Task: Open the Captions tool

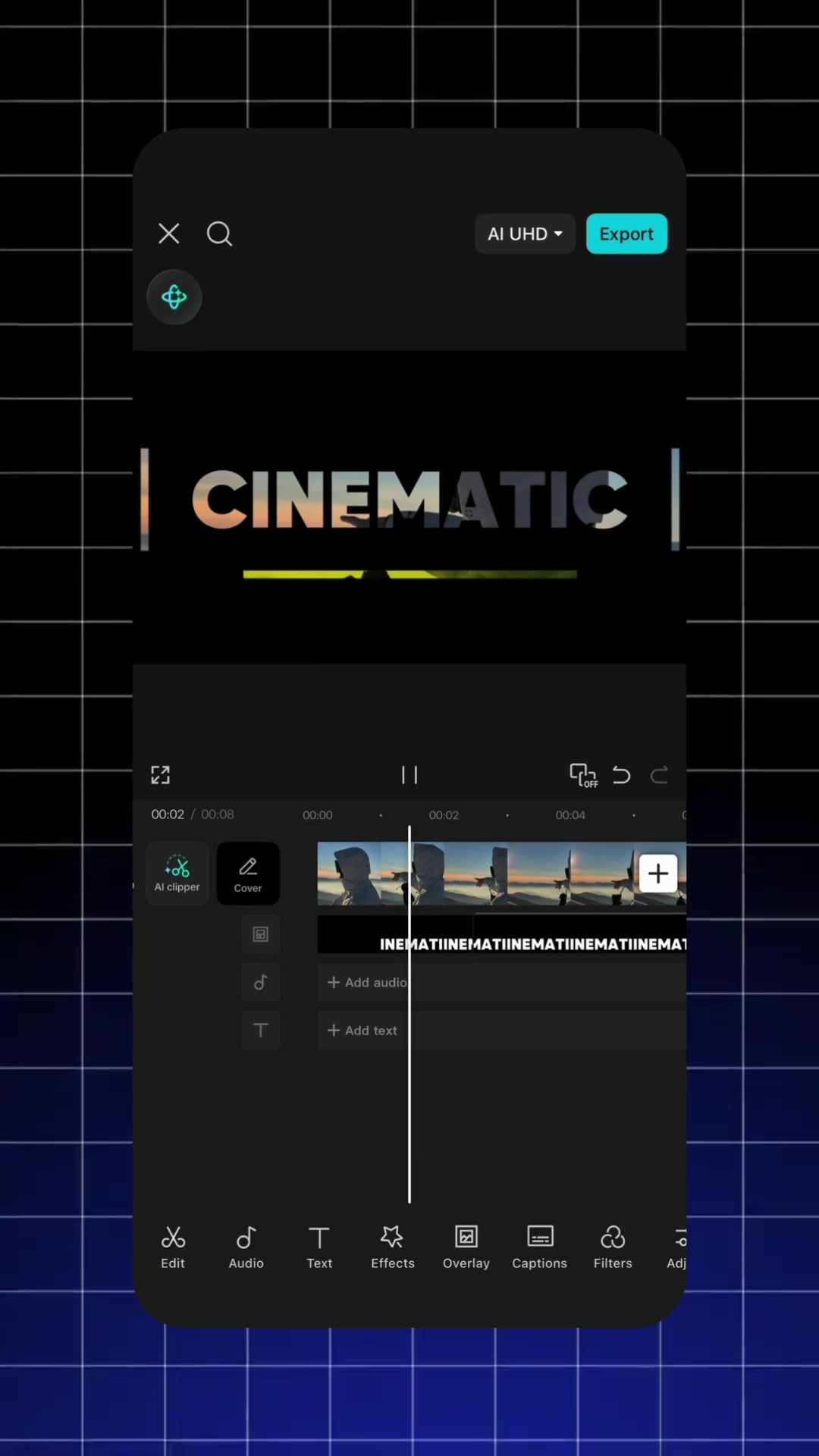Action: click(x=540, y=1247)
